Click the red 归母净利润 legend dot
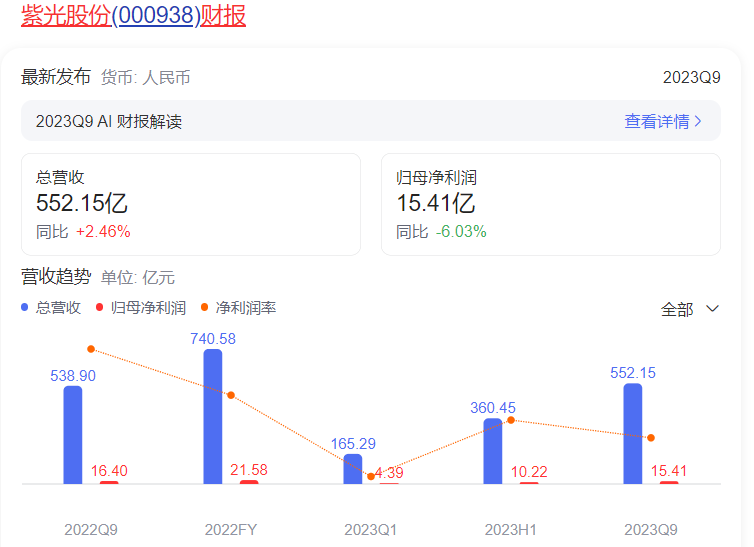 (100, 307)
